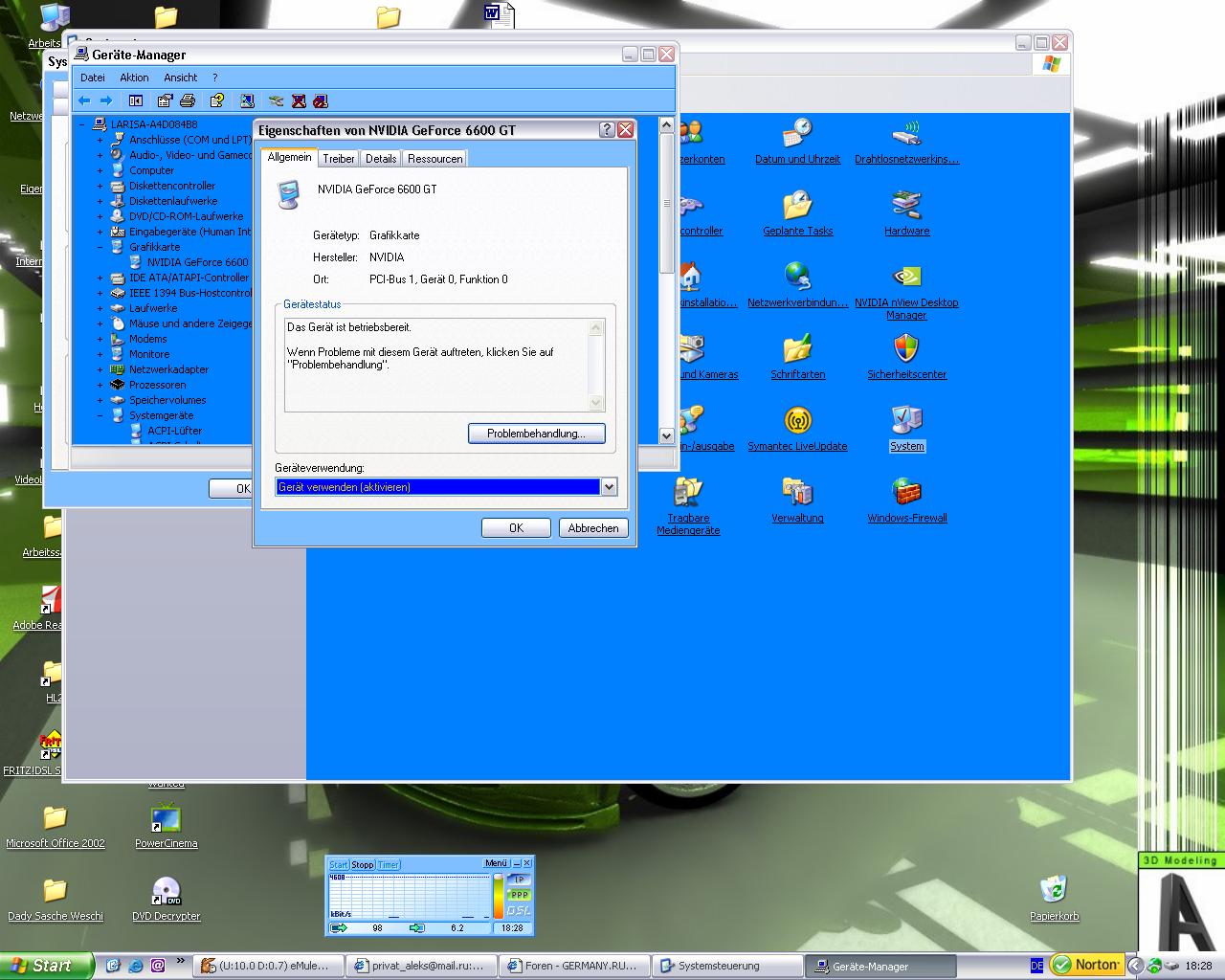The image size is (1225, 980).
Task: Click OK in the NVIDIA properties dialog
Action: click(x=516, y=528)
